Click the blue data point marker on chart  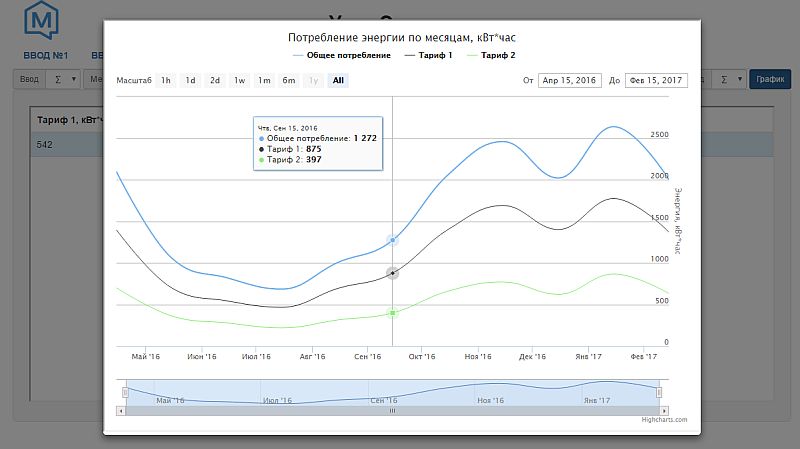[x=393, y=240]
